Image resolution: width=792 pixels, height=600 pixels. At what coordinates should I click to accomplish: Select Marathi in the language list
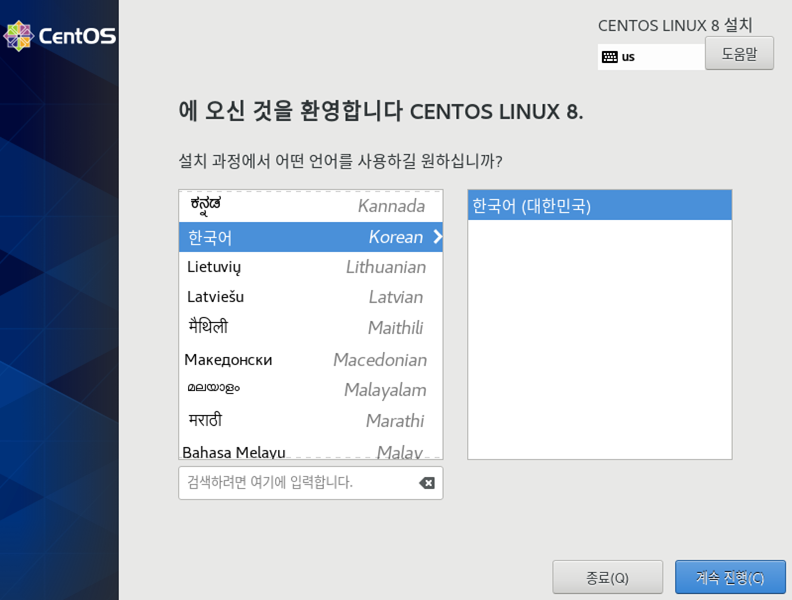point(311,420)
